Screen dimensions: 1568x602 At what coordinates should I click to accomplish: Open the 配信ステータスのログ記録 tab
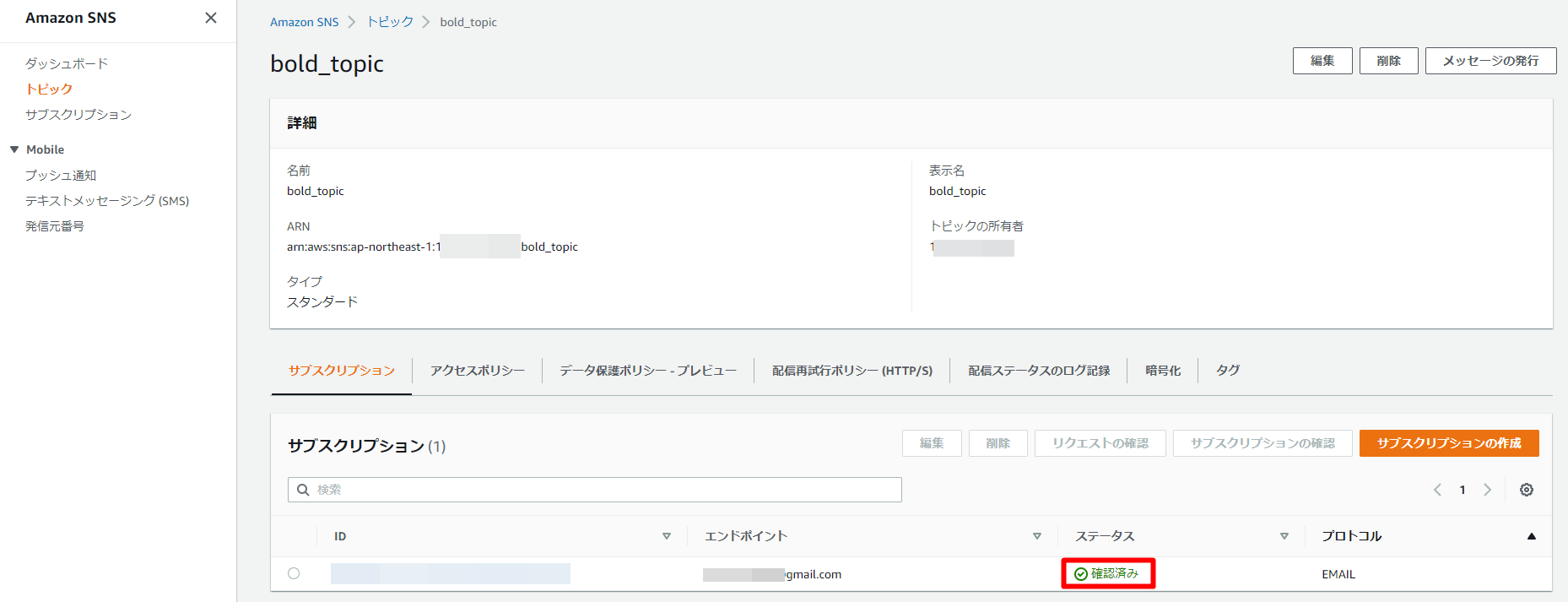pos(1039,371)
